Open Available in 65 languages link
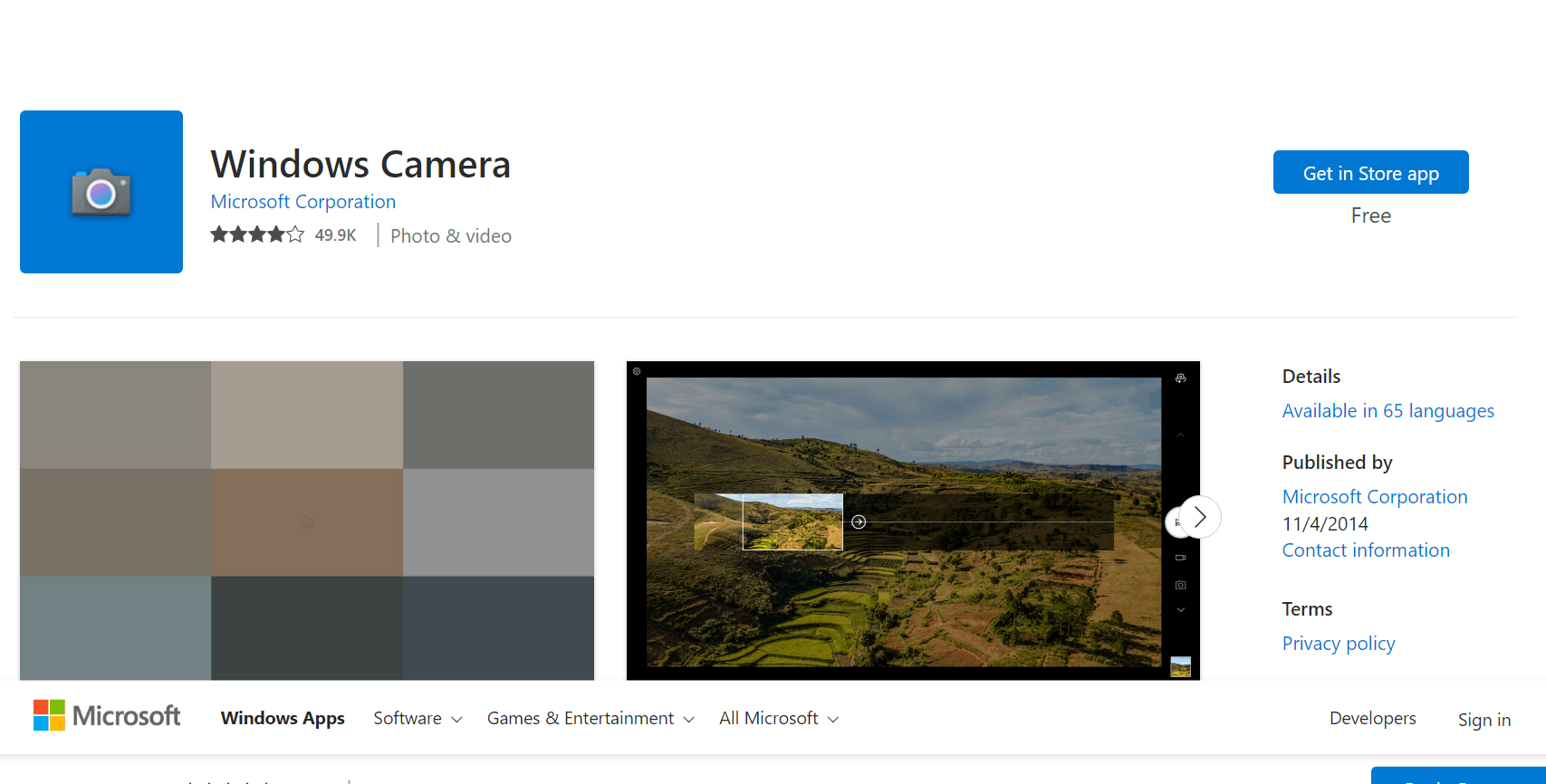This screenshot has width=1546, height=784. 1388,411
